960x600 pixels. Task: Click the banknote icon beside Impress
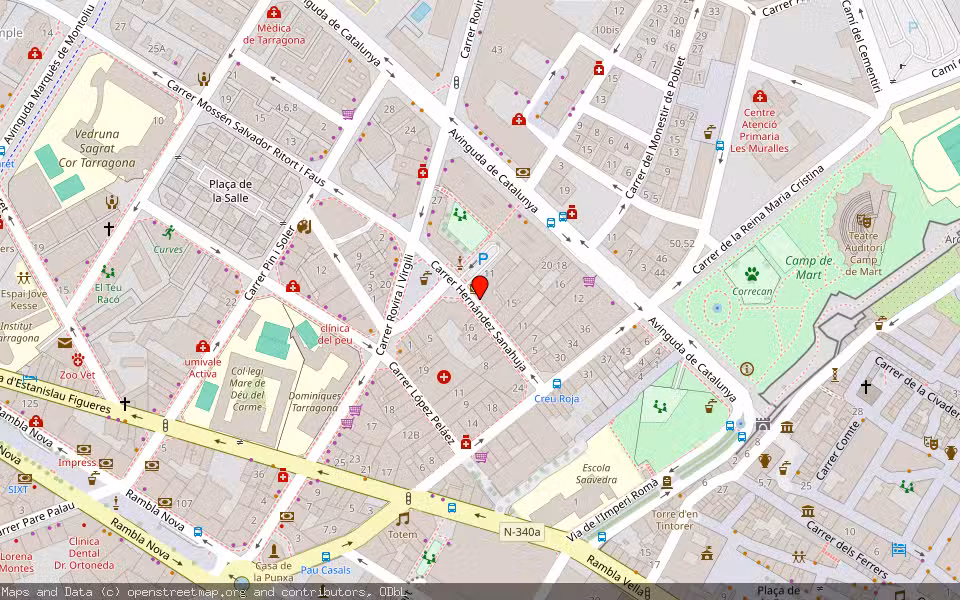[105, 465]
